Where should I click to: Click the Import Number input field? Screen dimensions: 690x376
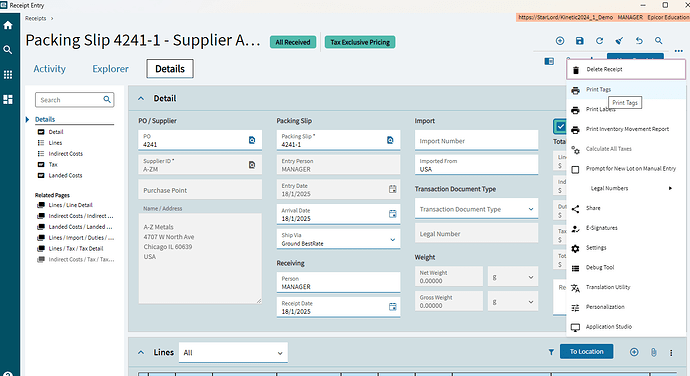coord(477,140)
